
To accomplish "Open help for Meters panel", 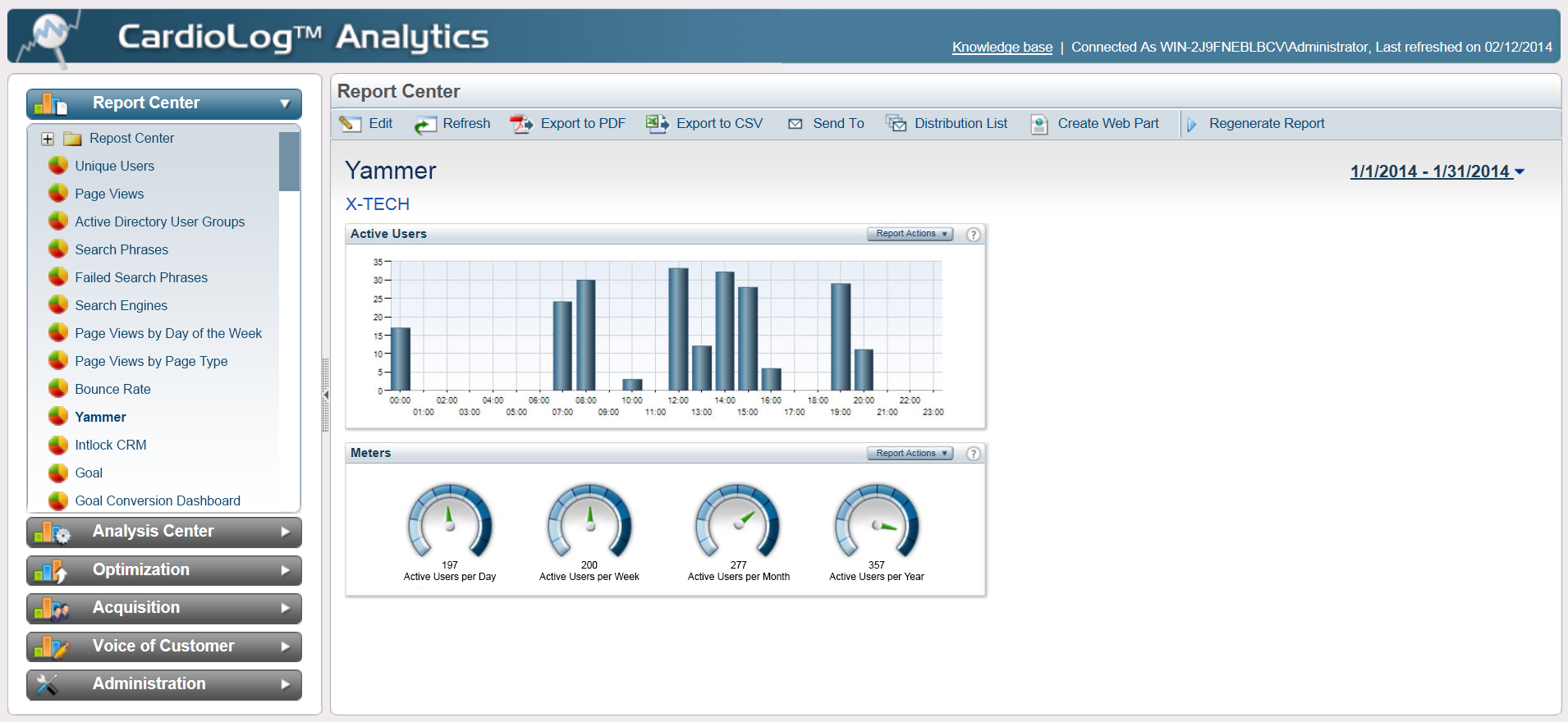I will click(974, 454).
